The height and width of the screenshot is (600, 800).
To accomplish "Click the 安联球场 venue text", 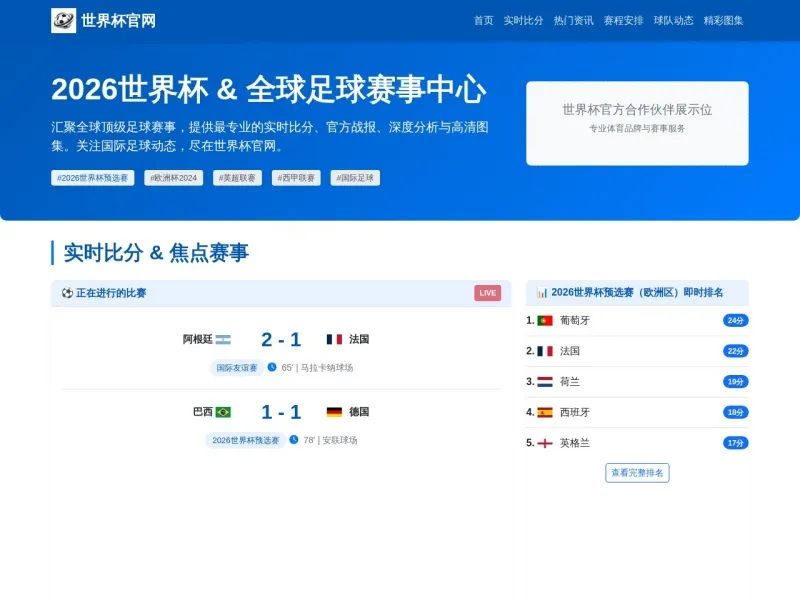I will pyautogui.click(x=339, y=440).
